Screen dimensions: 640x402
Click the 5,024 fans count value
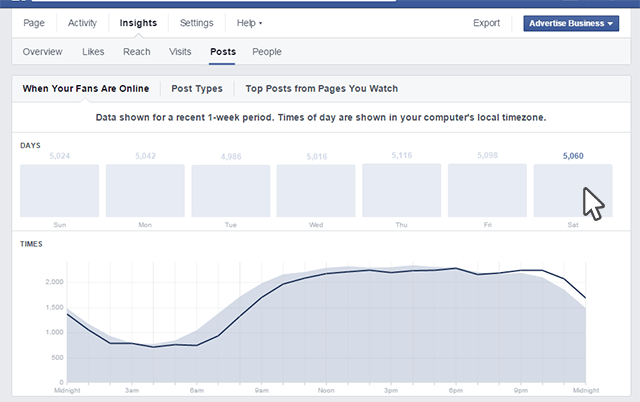point(60,156)
